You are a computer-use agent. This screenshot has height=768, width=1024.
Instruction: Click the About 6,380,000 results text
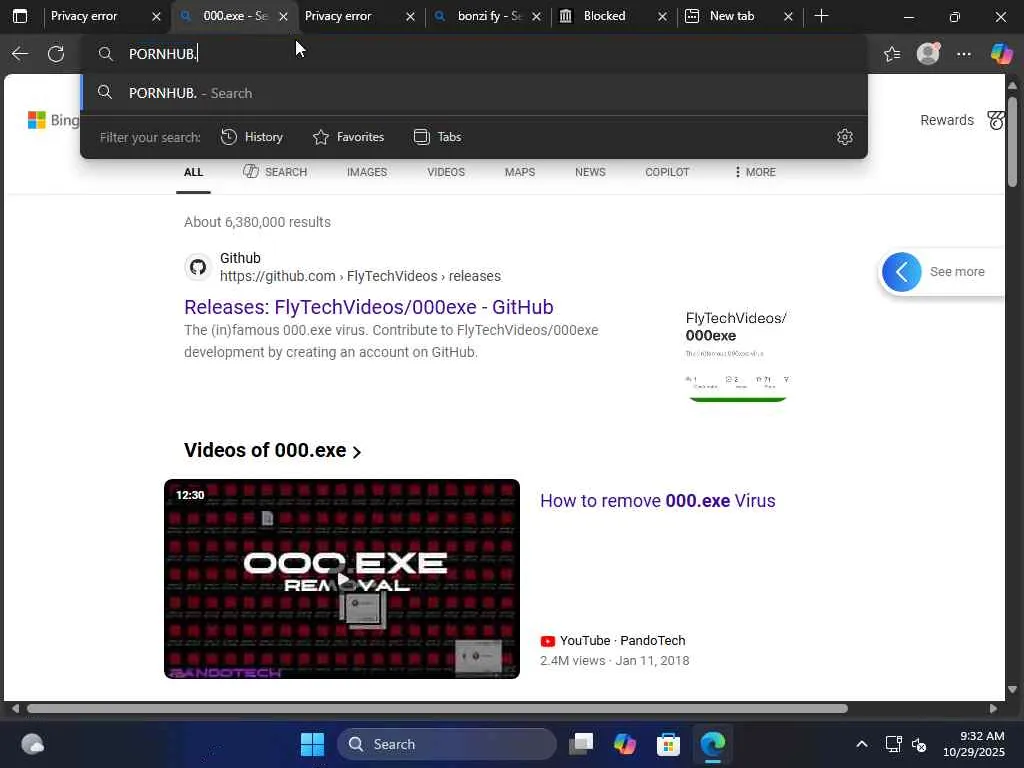click(257, 222)
